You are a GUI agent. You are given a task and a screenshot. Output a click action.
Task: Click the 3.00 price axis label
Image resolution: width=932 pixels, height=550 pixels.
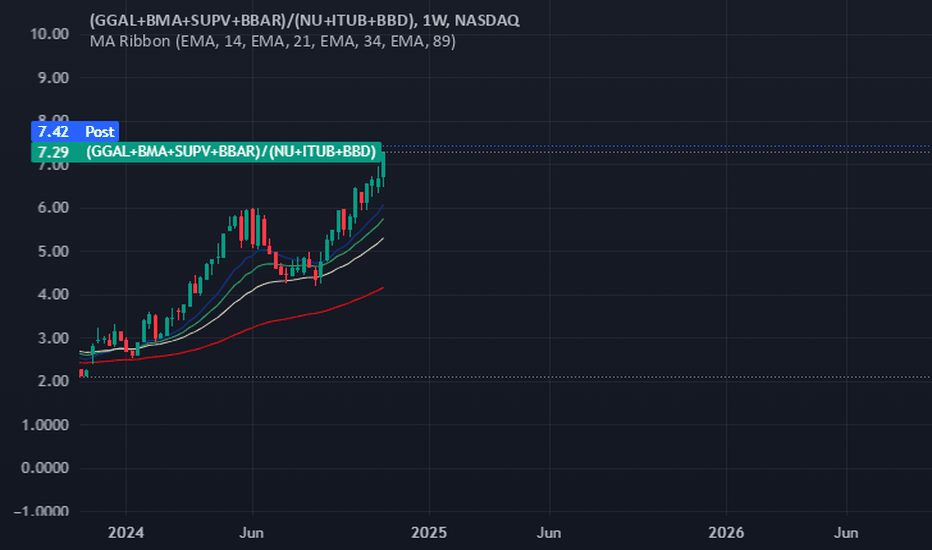tap(53, 338)
